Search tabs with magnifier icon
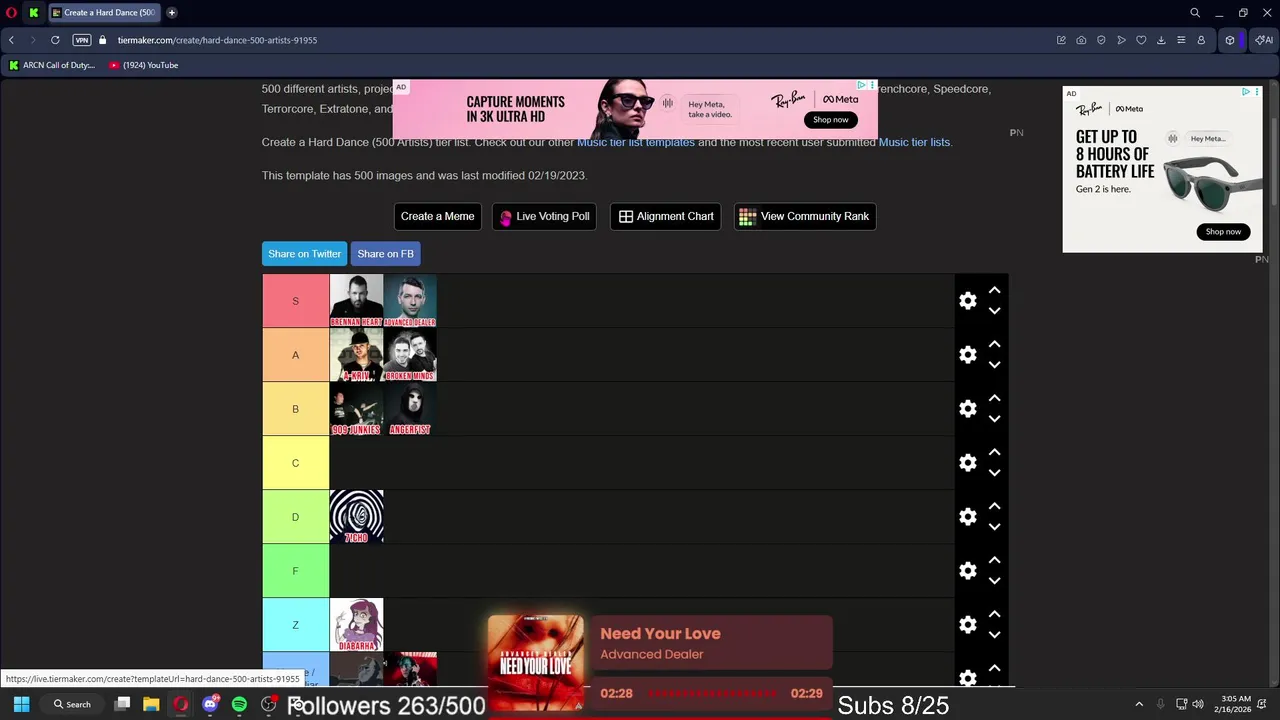Viewport: 1280px width, 720px height. click(x=1195, y=13)
